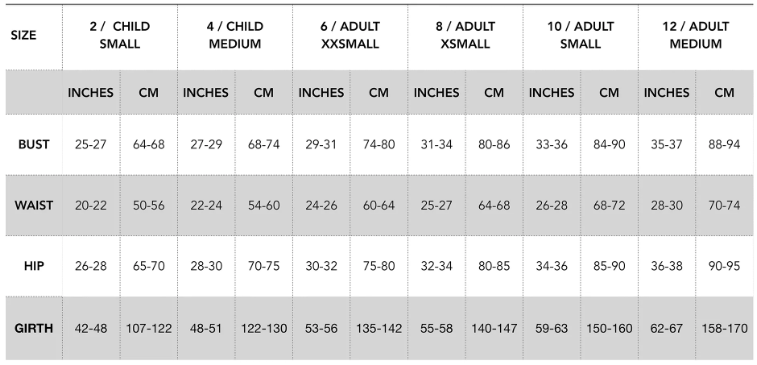
Task: Click the 6 / ADULT XXSMALL header
Action: pyautogui.click(x=350, y=35)
